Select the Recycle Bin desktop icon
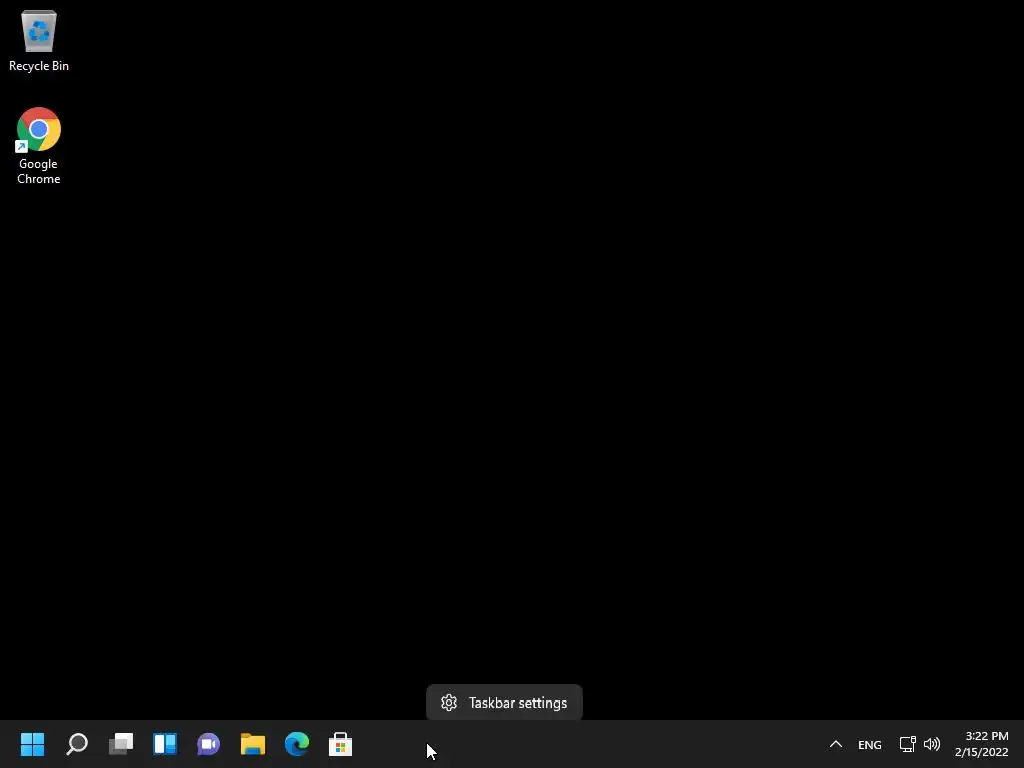 39,40
